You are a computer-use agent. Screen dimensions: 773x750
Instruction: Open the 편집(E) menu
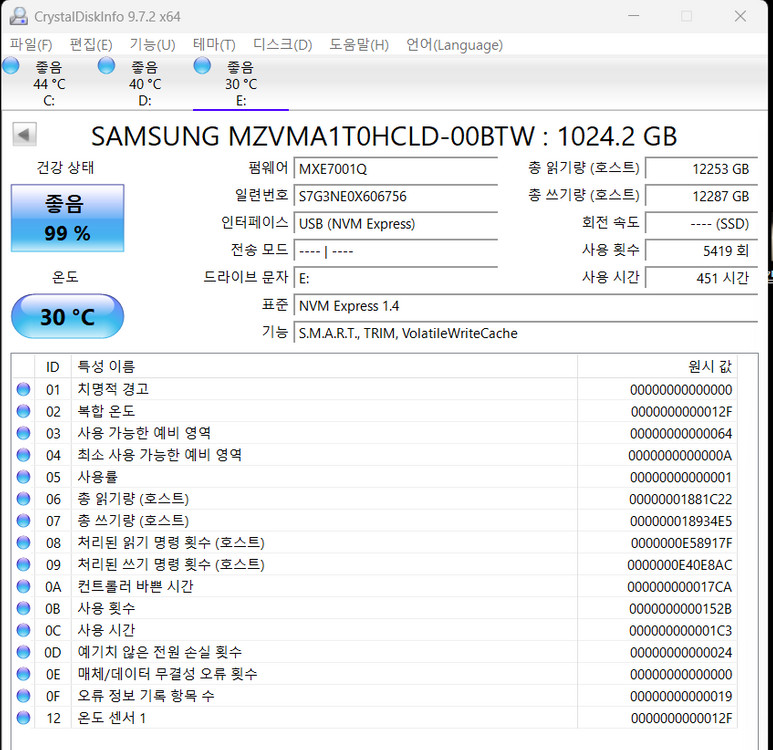(91, 45)
